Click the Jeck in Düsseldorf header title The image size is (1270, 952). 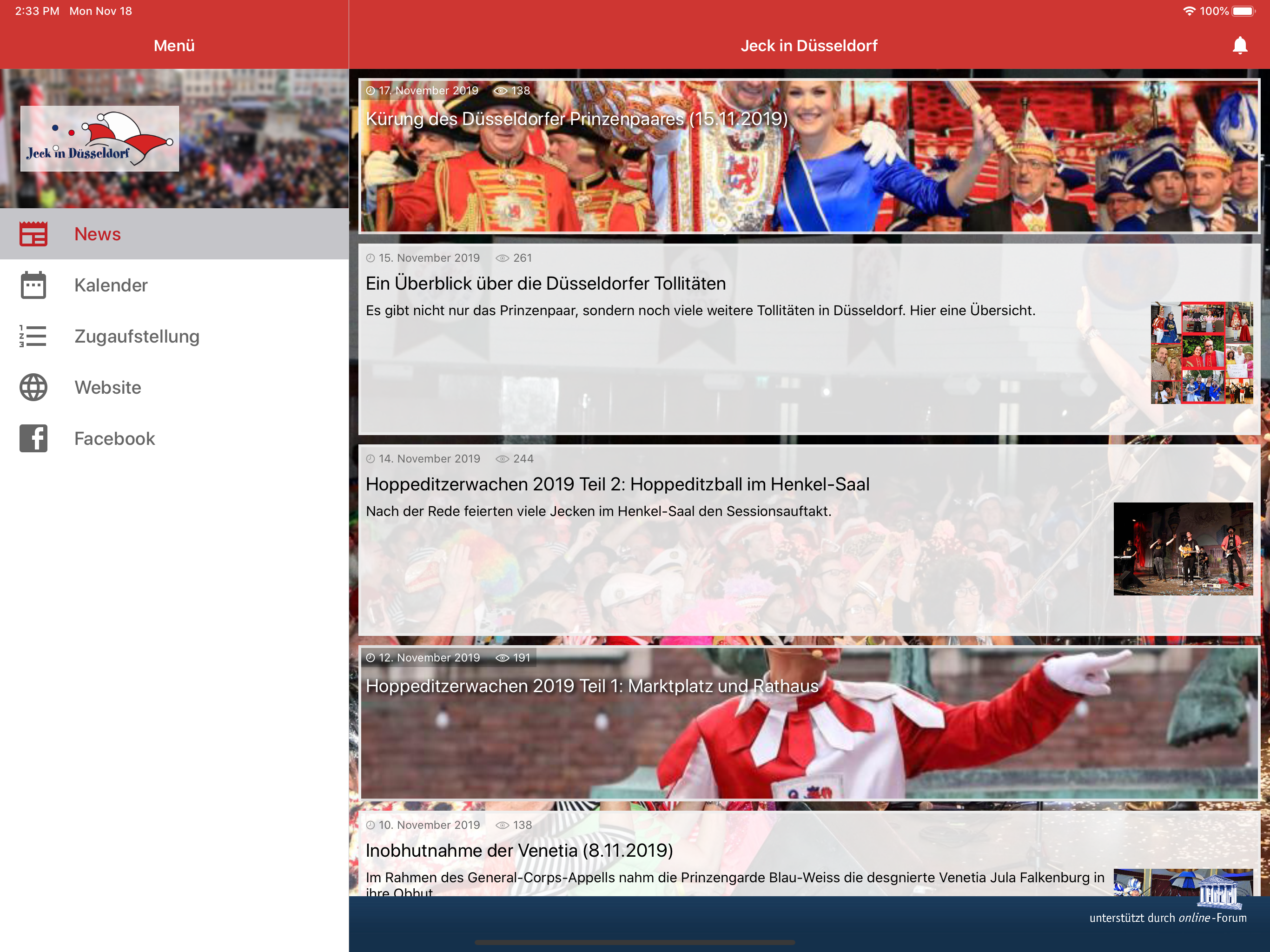click(x=809, y=46)
